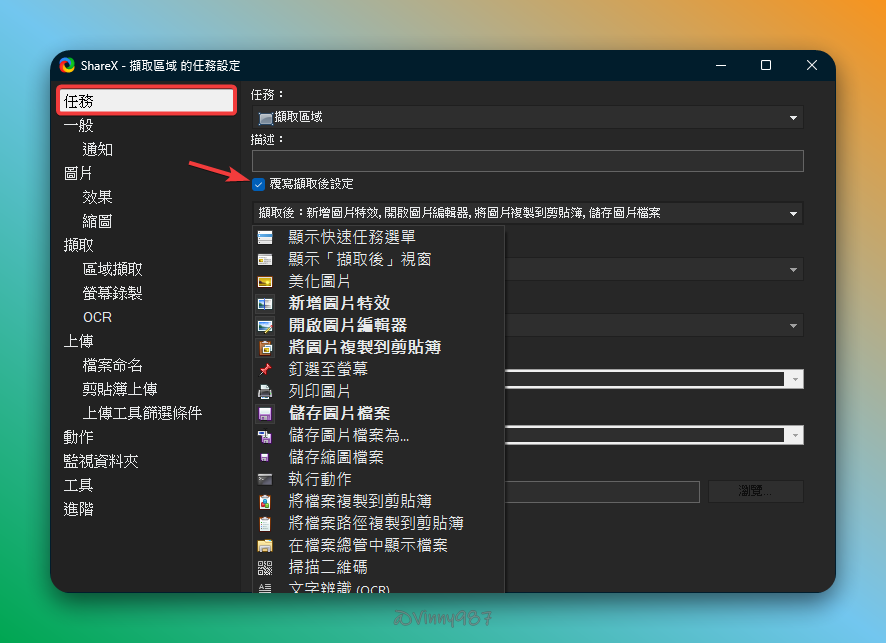
Task: Click the 釘選至螢幕 pin icon
Action: (265, 369)
